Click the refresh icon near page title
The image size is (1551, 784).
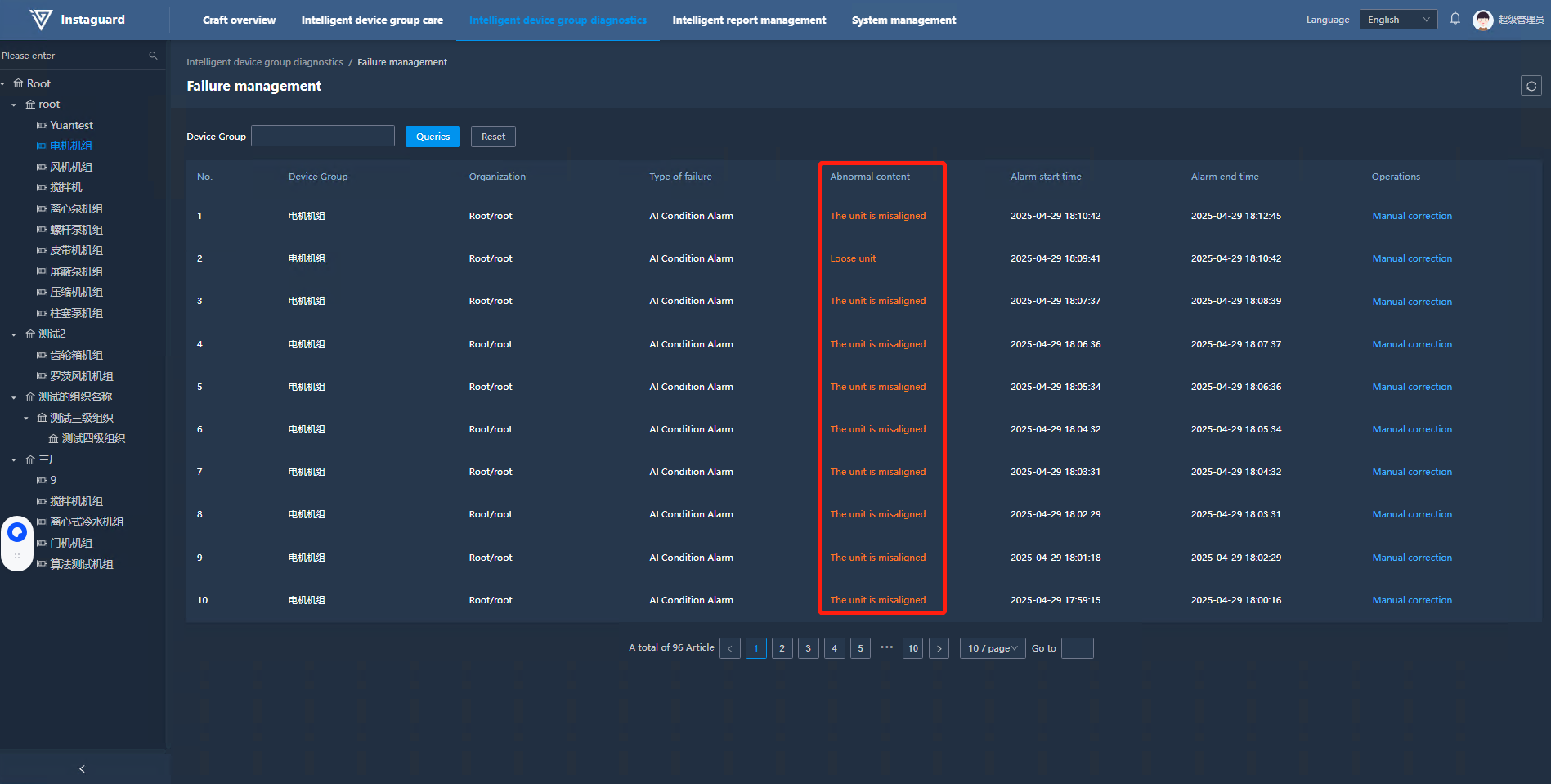click(x=1531, y=86)
